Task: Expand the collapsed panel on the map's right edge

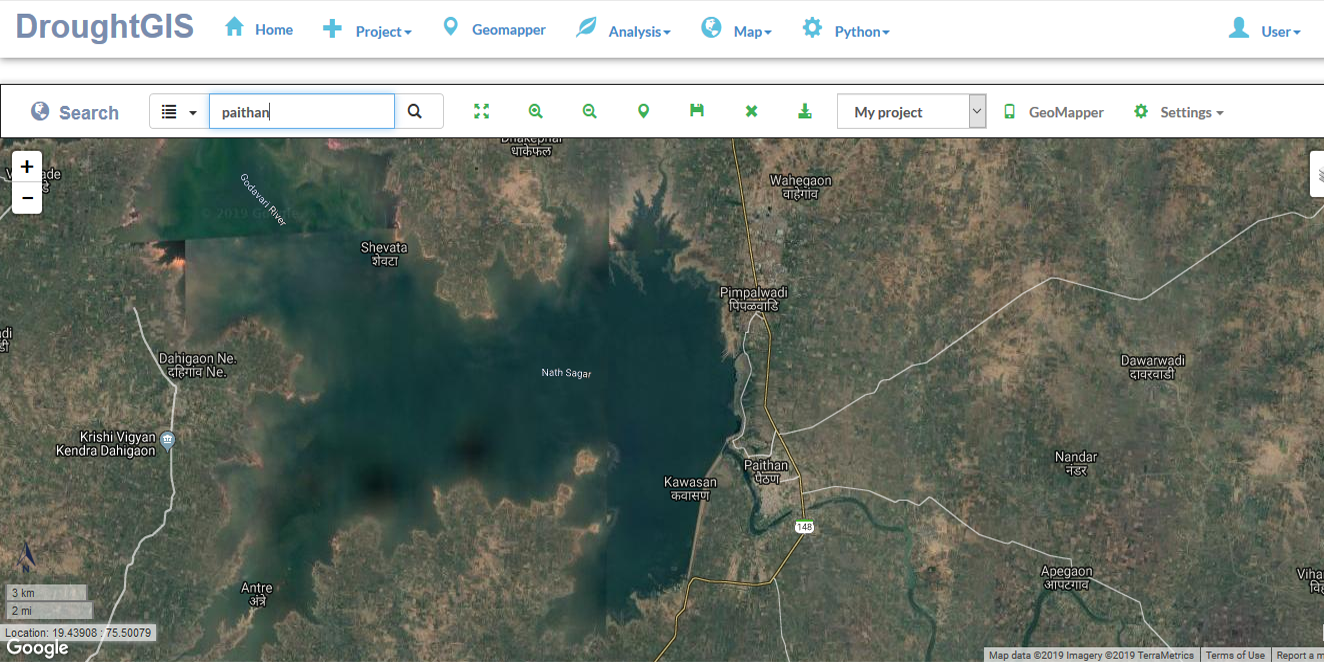Action: pyautogui.click(x=1317, y=174)
